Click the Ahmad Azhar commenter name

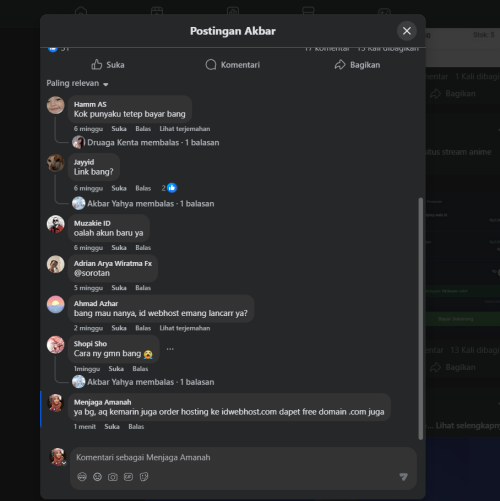[96, 304]
